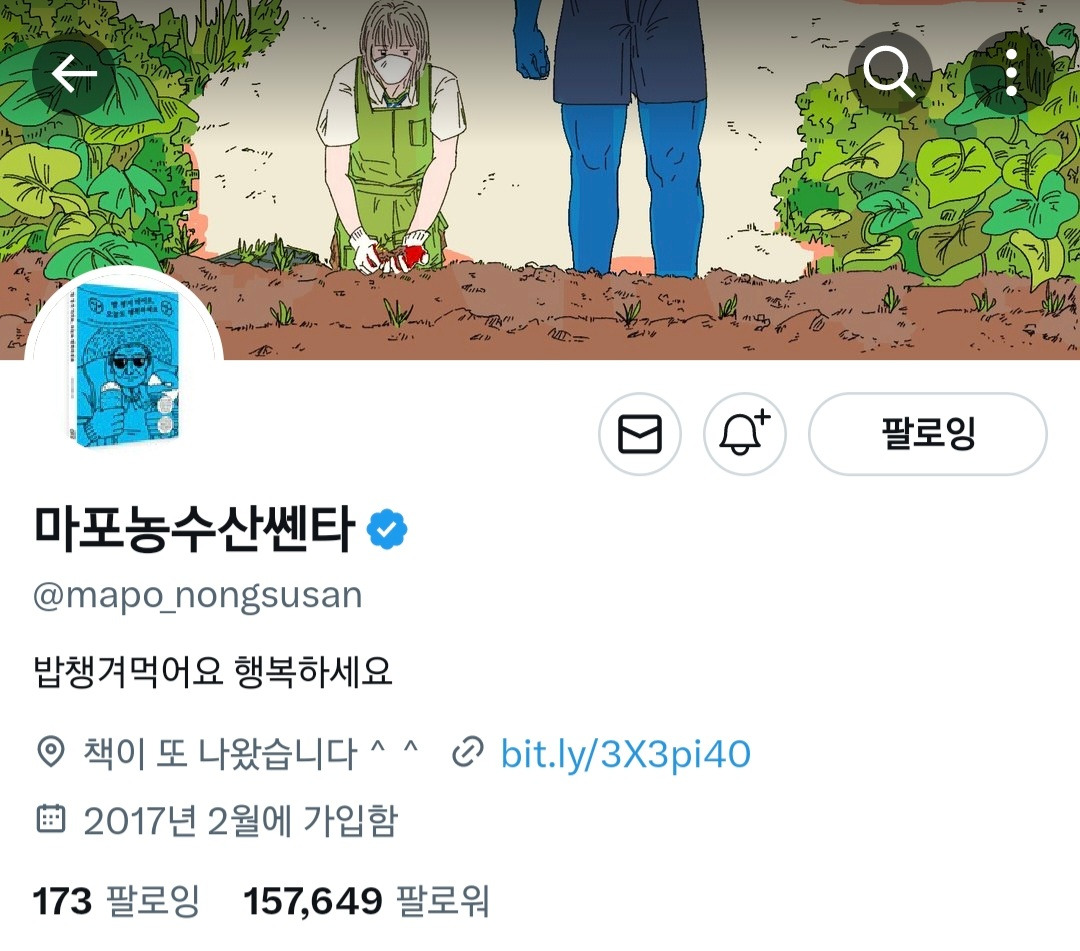View the farm illustration header image
This screenshot has width=1080, height=951.
[x=540, y=180]
